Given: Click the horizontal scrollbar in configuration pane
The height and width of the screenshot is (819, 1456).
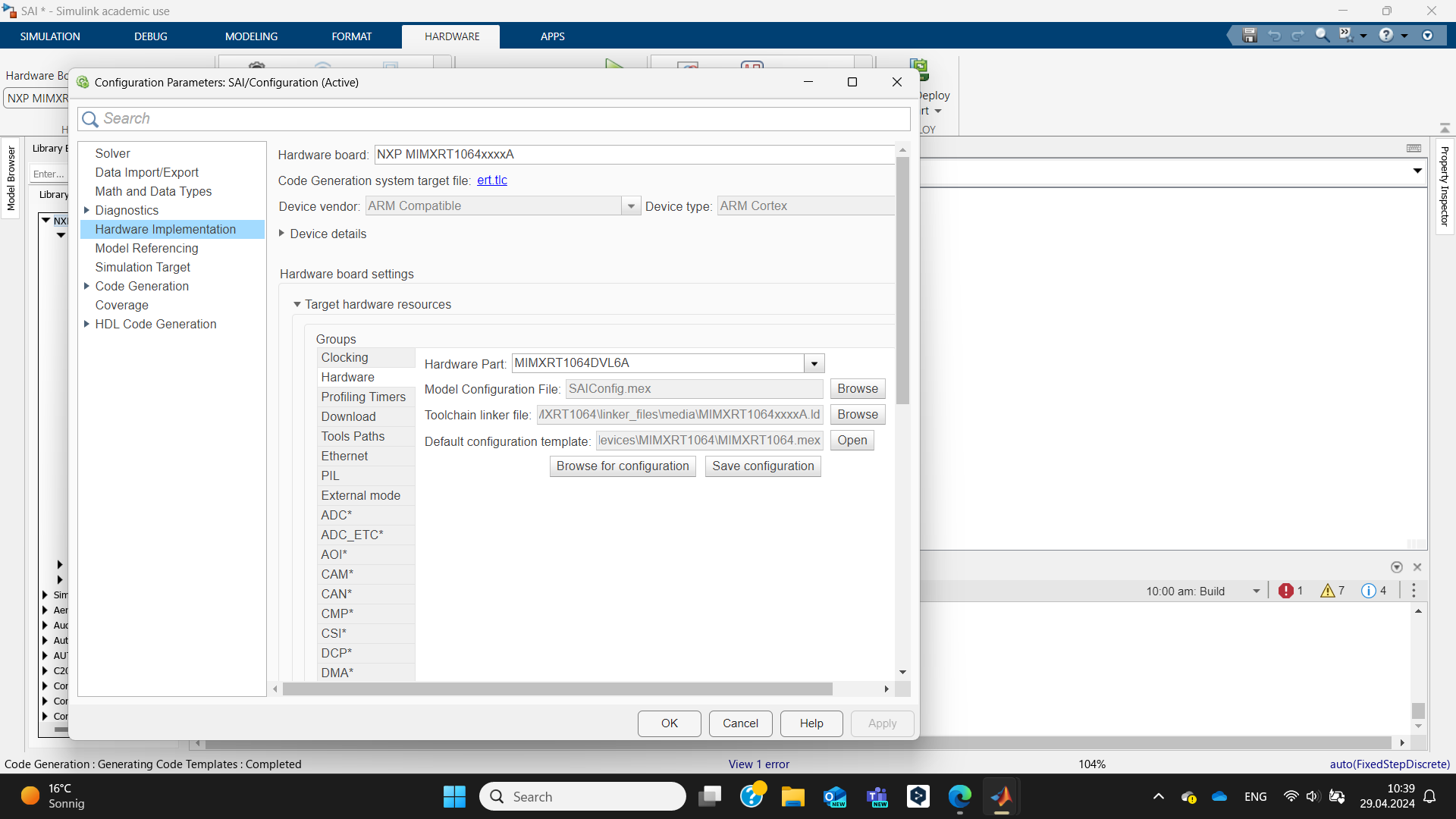Looking at the screenshot, I should pos(557,689).
